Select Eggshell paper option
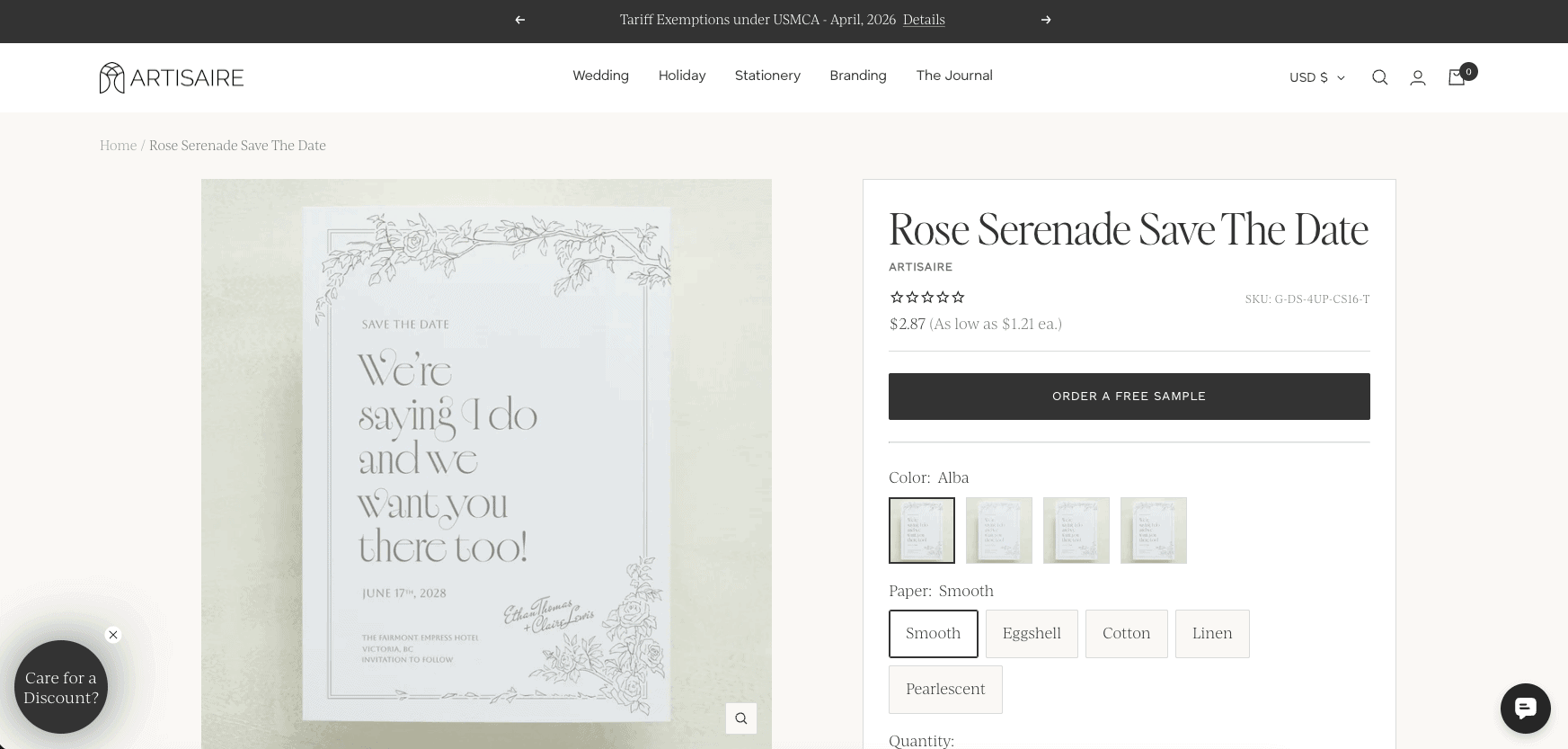The width and height of the screenshot is (1568, 749). 1032,633
